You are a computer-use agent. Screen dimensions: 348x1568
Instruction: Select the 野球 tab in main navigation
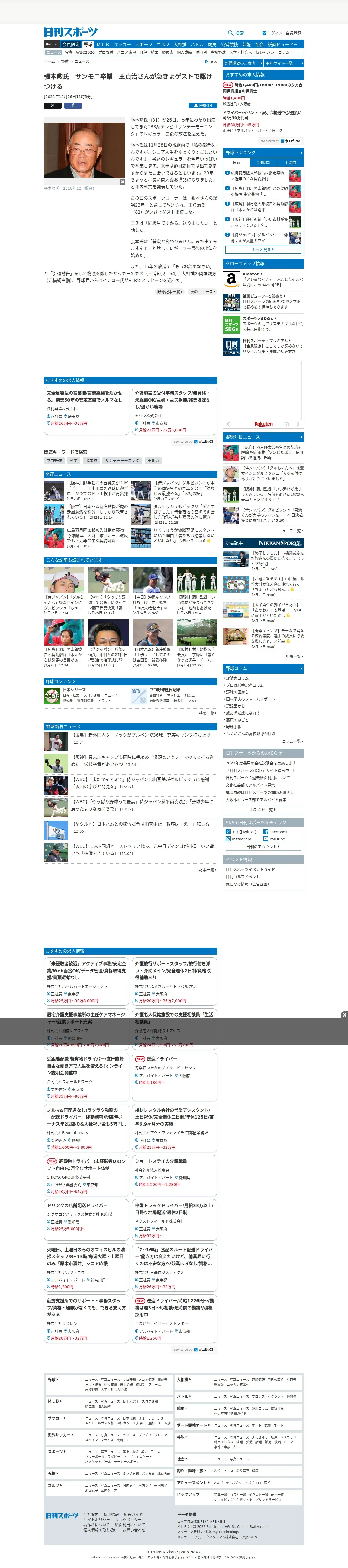pos(88,45)
